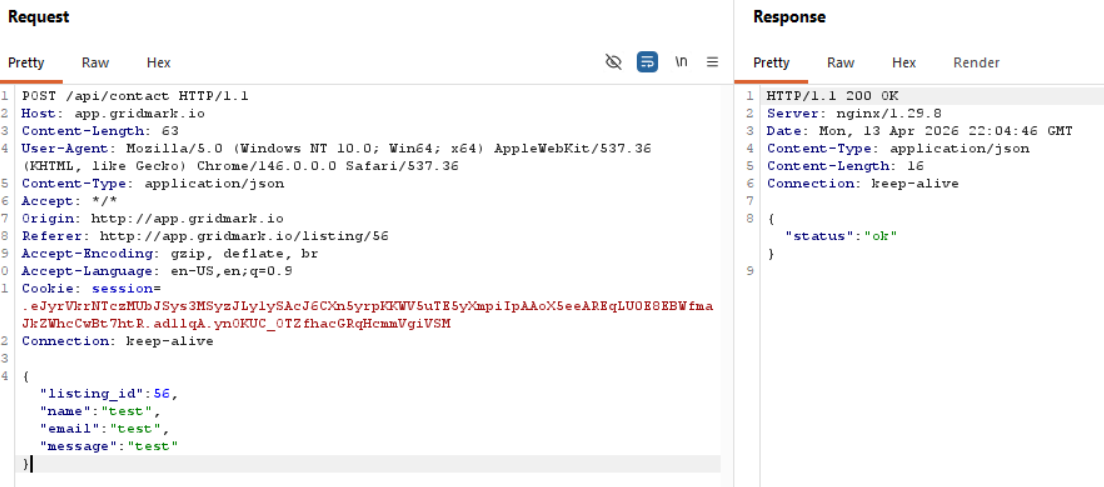Toggle the eye-slash hide headers icon
Screen dimensions: 1104x487
(614, 62)
